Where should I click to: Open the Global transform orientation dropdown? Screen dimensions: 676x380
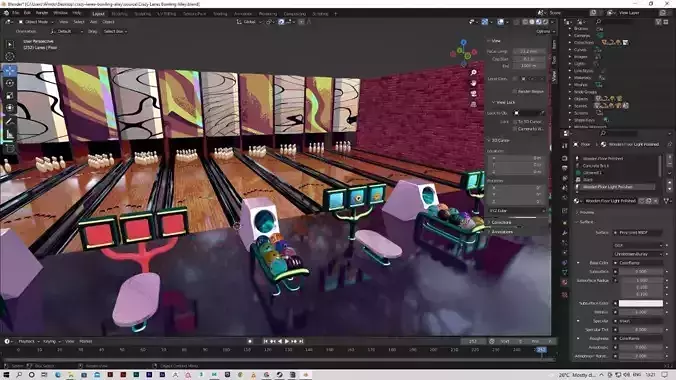[250, 22]
